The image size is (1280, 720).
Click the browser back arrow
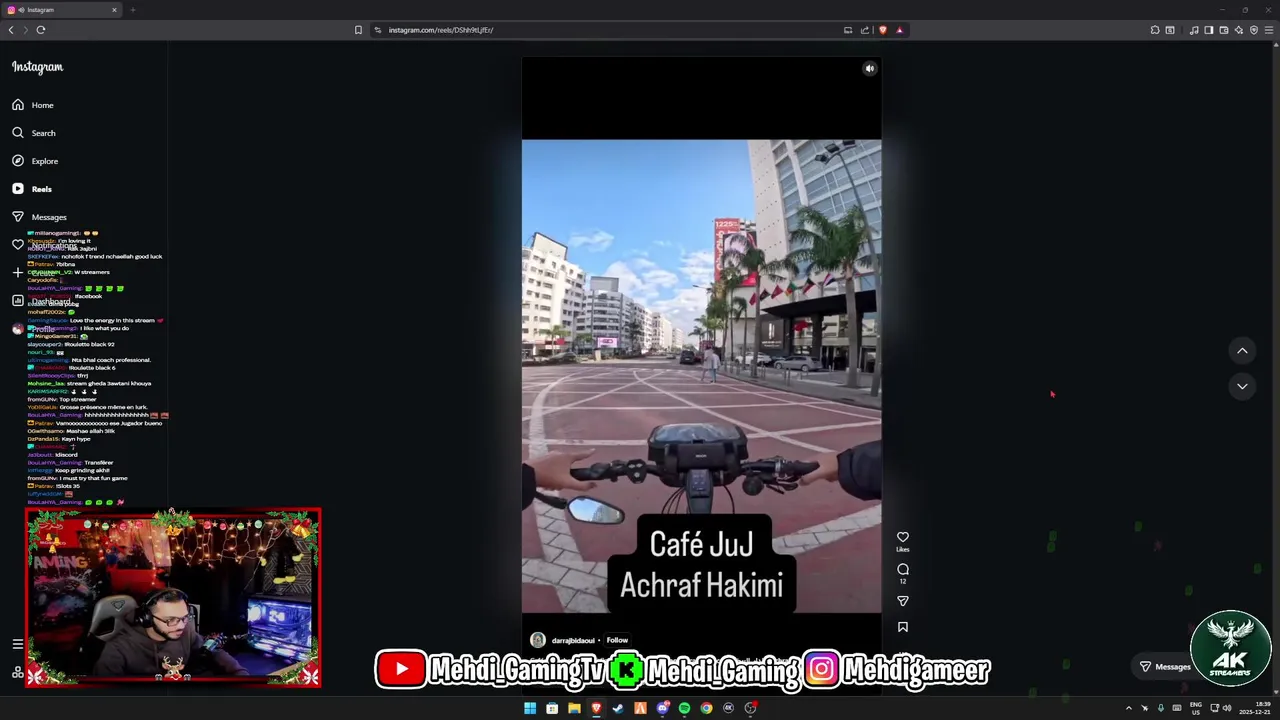click(11, 30)
